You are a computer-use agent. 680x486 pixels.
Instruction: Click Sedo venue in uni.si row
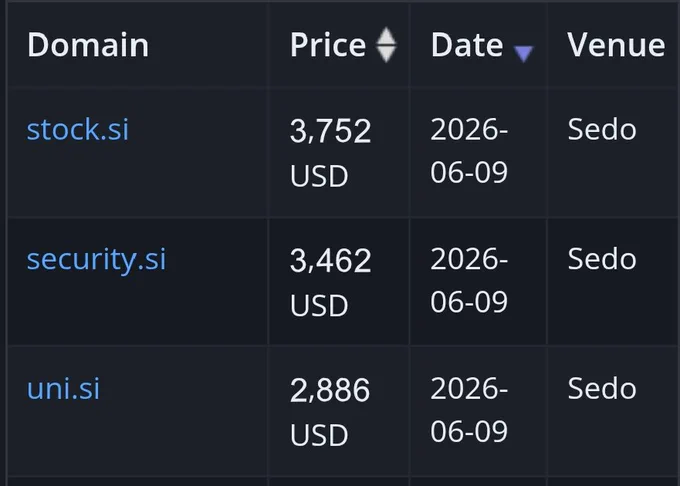tap(602, 388)
